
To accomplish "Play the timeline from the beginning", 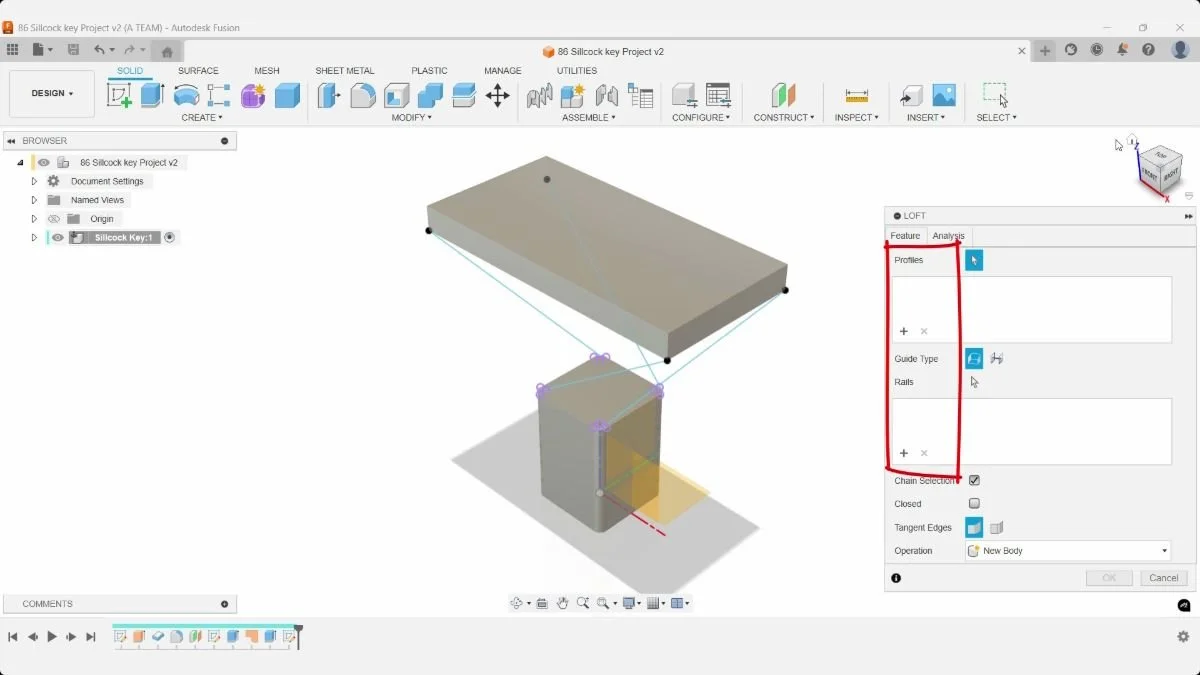I will pyautogui.click(x=52, y=637).
